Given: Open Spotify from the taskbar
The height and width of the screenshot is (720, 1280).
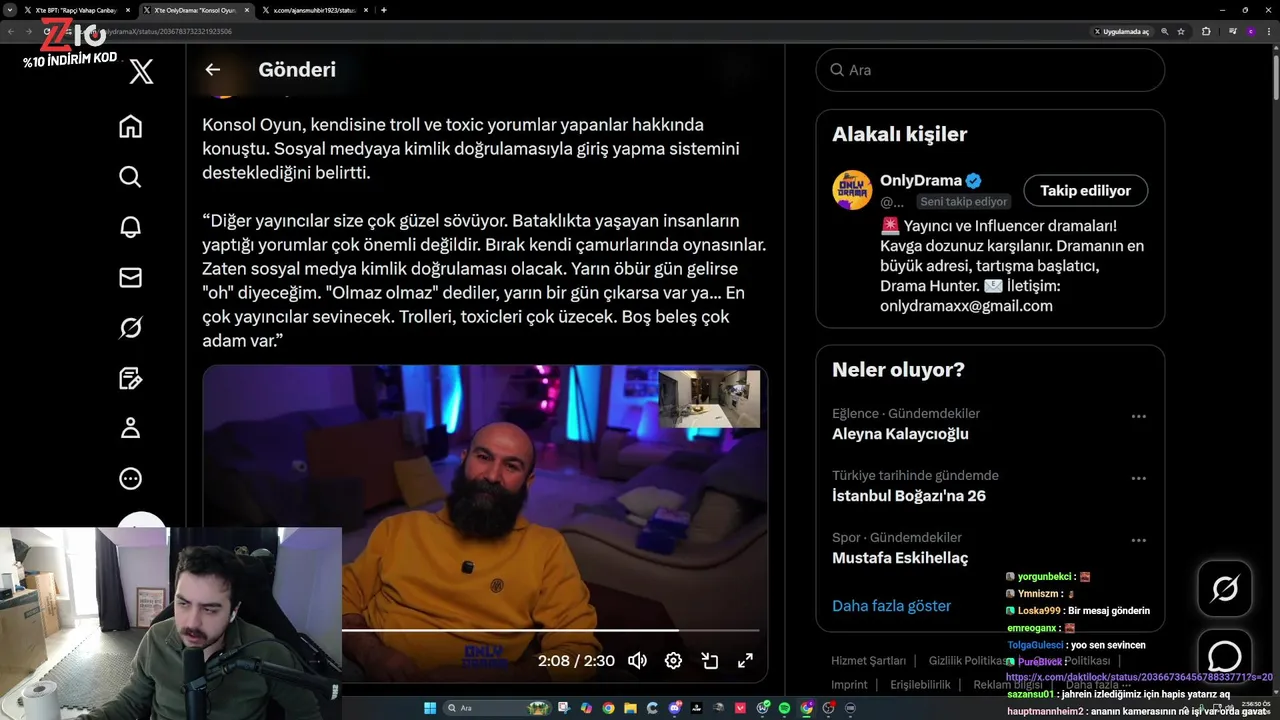Looking at the screenshot, I should 784,708.
